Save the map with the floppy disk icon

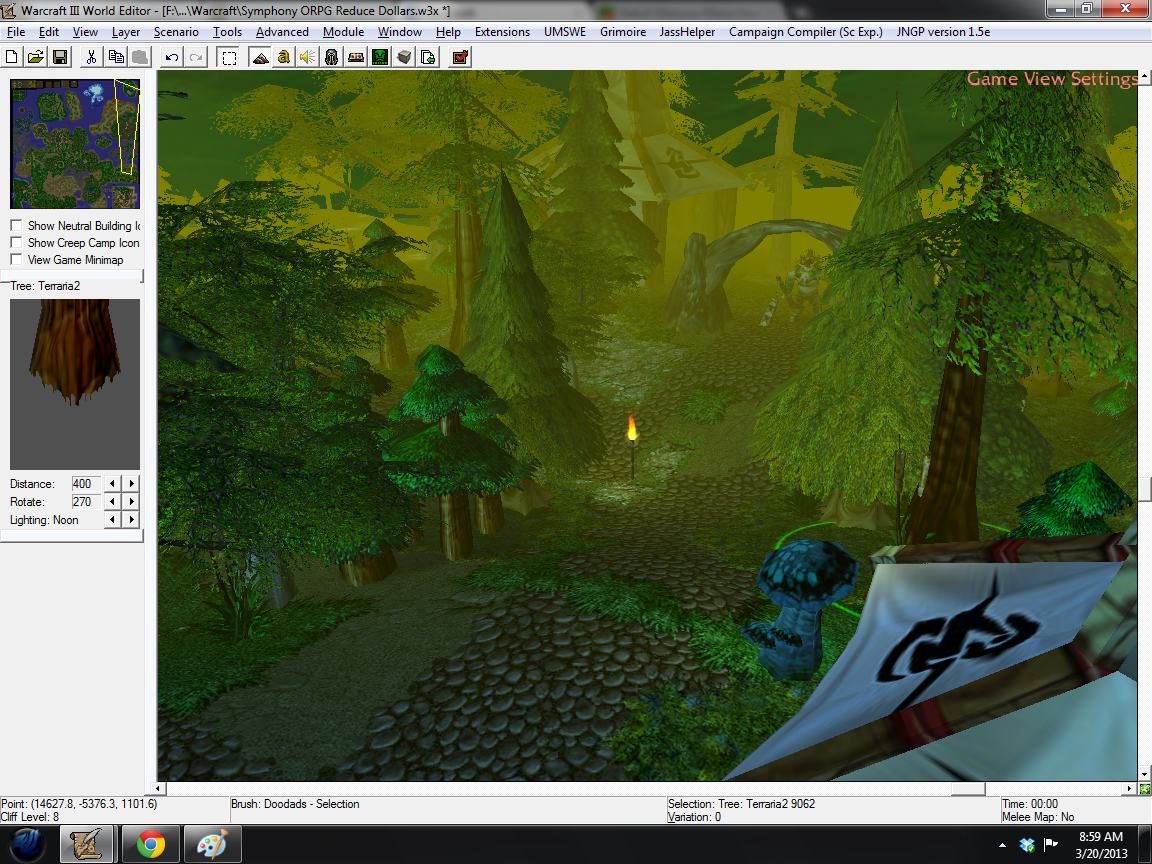tap(60, 57)
